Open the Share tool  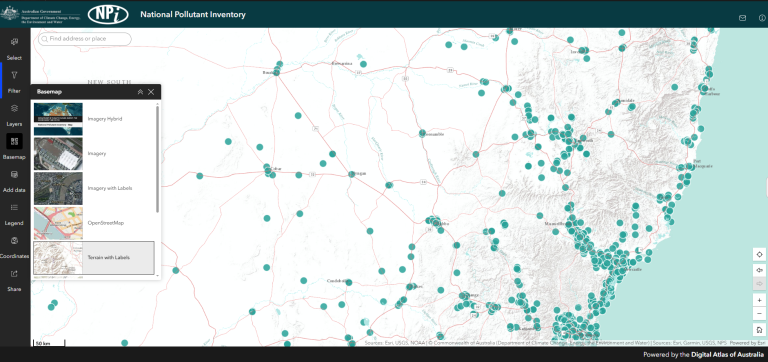point(14,280)
